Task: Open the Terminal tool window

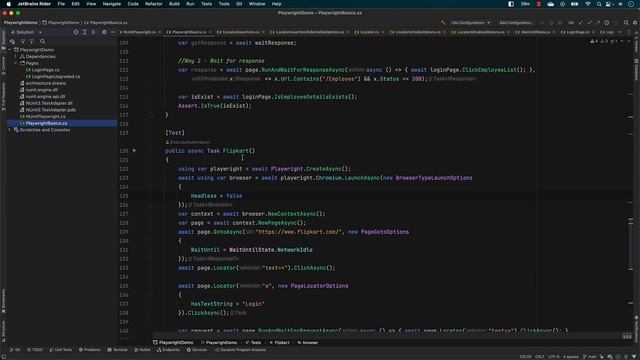Action: pyautogui.click(x=118, y=350)
